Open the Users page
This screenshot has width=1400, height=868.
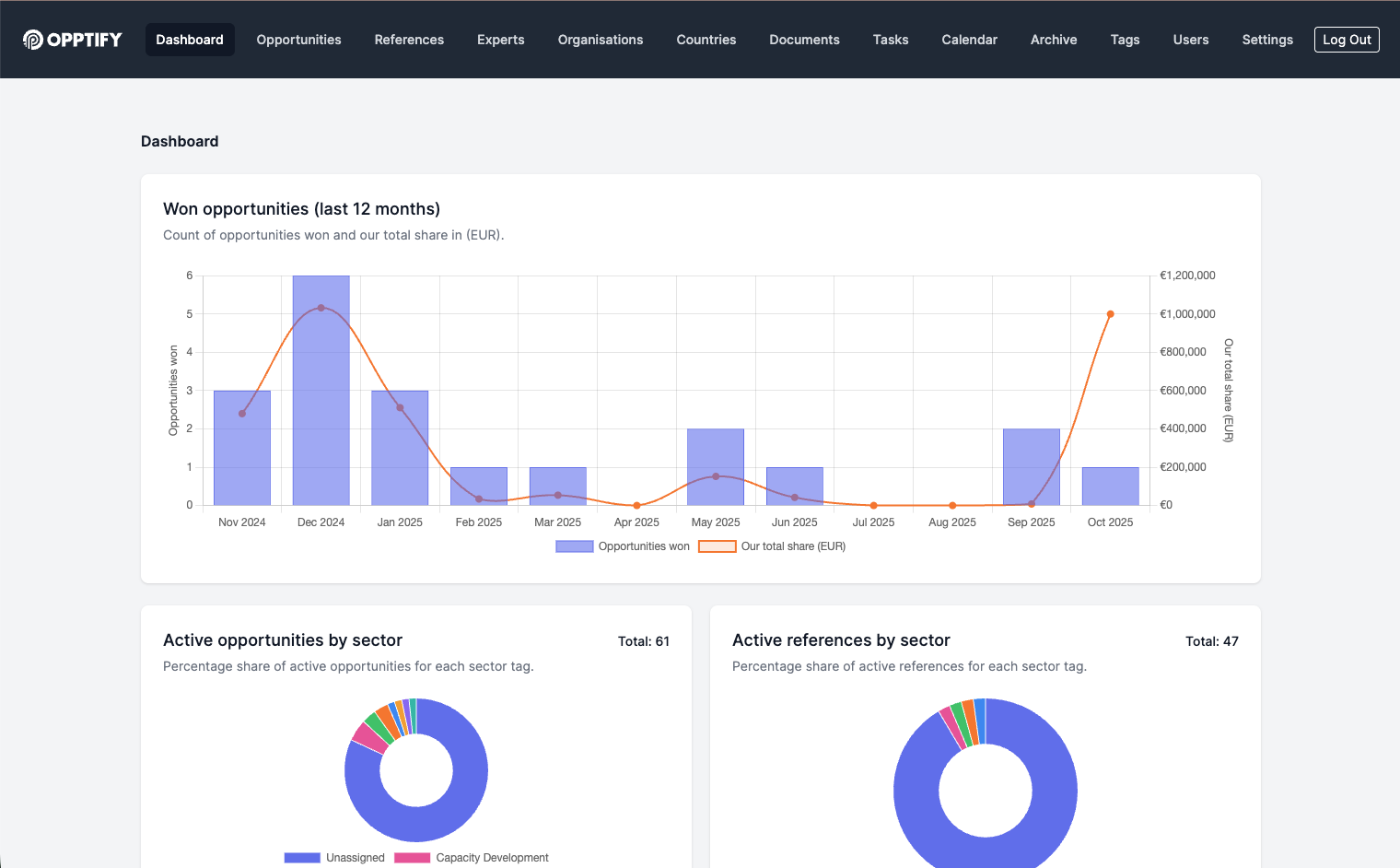pos(1191,39)
